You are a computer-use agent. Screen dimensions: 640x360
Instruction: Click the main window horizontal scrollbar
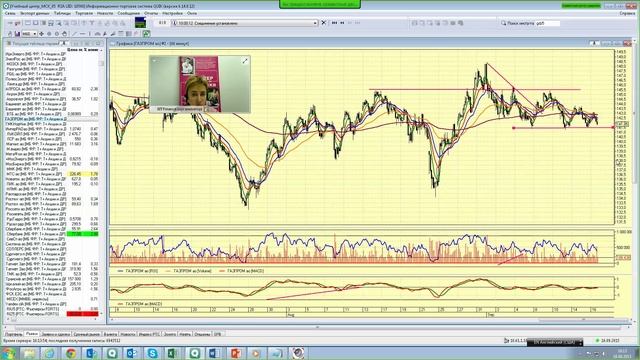coord(318,327)
